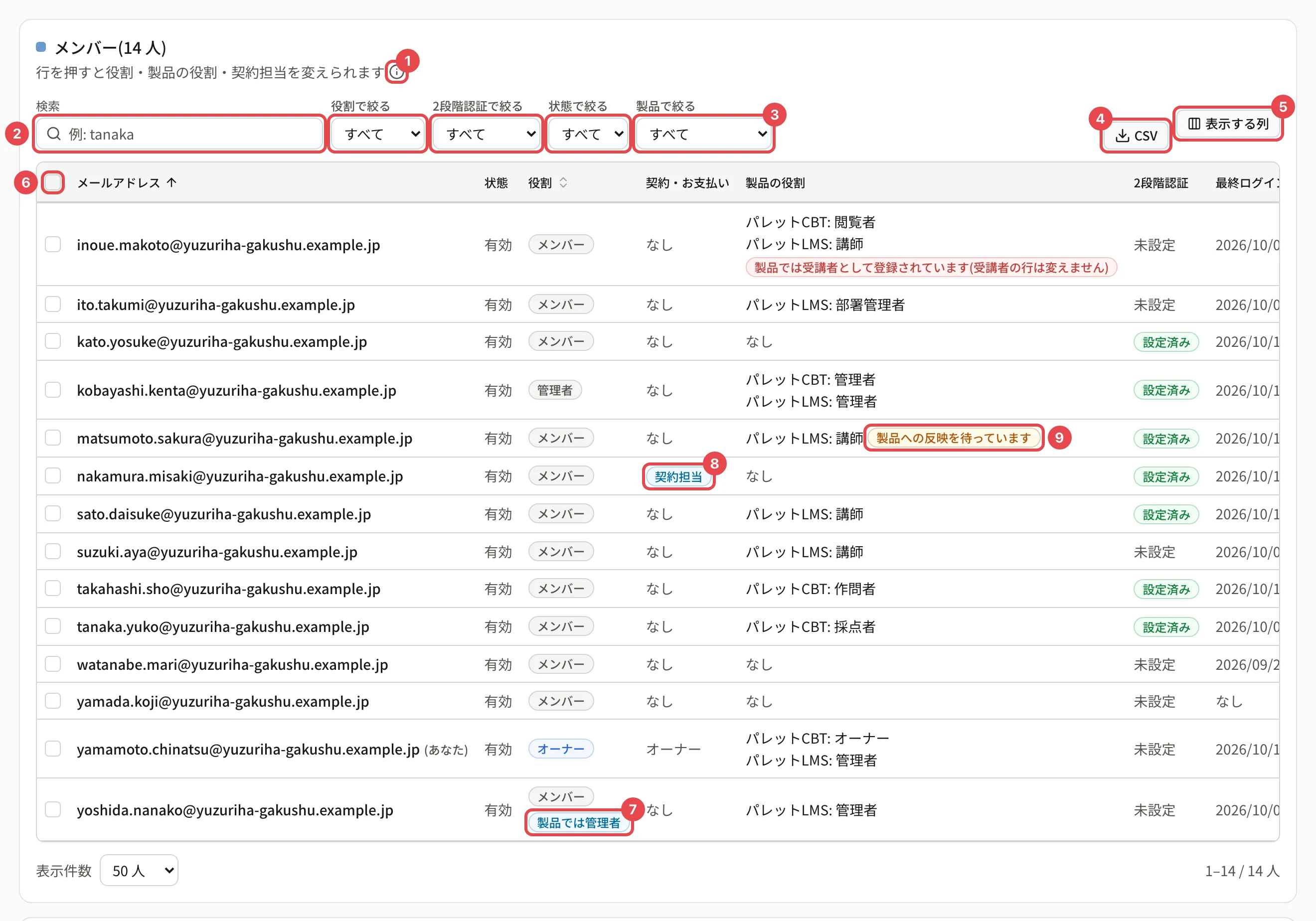Image resolution: width=1316 pixels, height=921 pixels.
Task: Open watanabe.mari@yuzuriha-gakushu.example.jp row
Action: [x=658, y=664]
